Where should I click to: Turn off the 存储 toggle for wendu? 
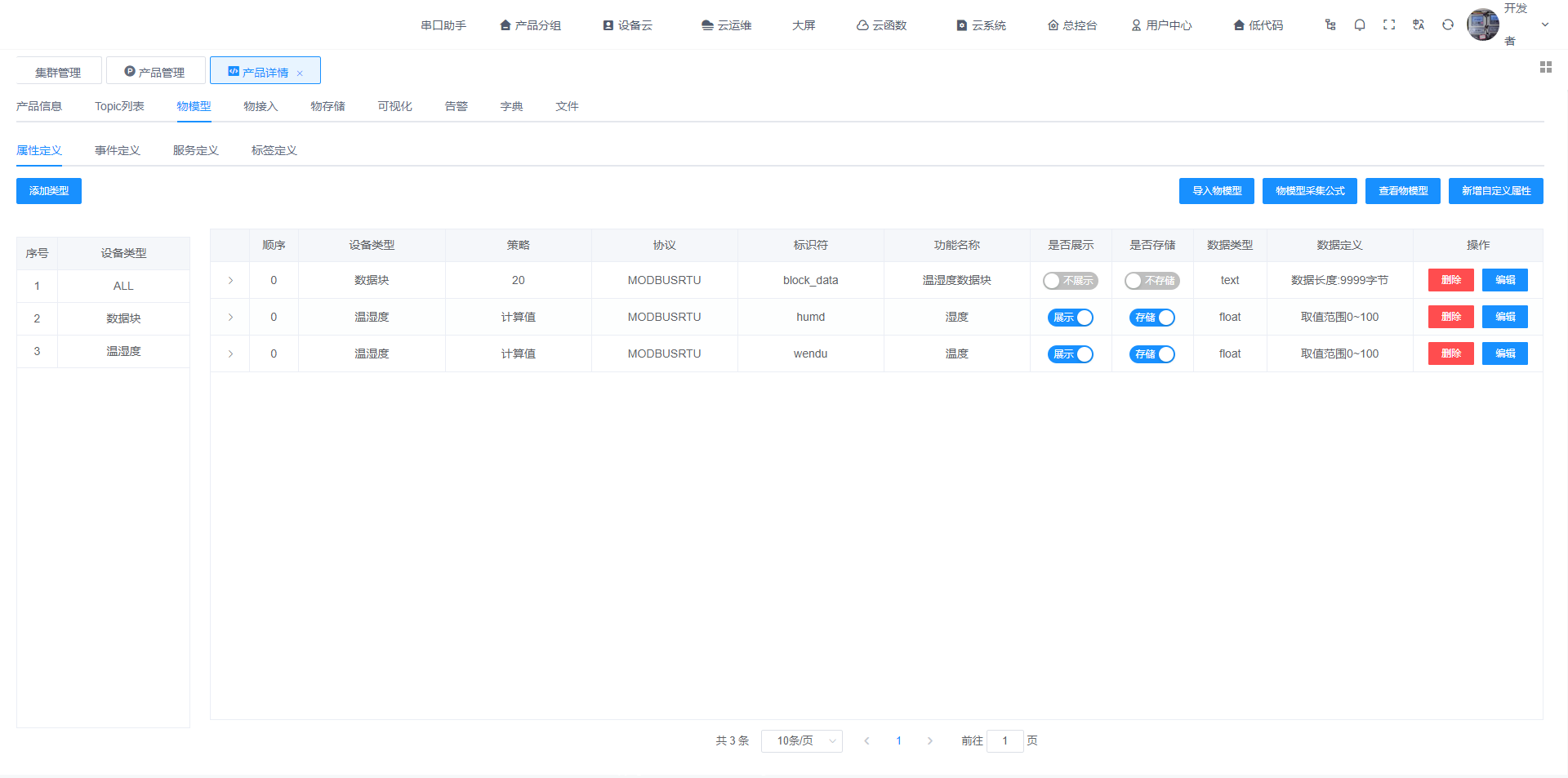pos(1151,353)
